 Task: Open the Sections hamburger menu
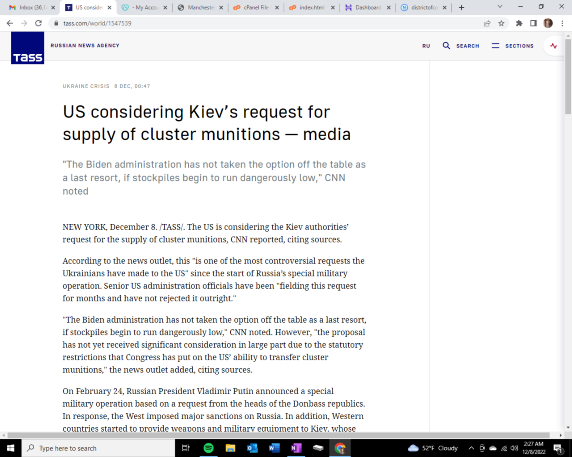[x=495, y=46]
